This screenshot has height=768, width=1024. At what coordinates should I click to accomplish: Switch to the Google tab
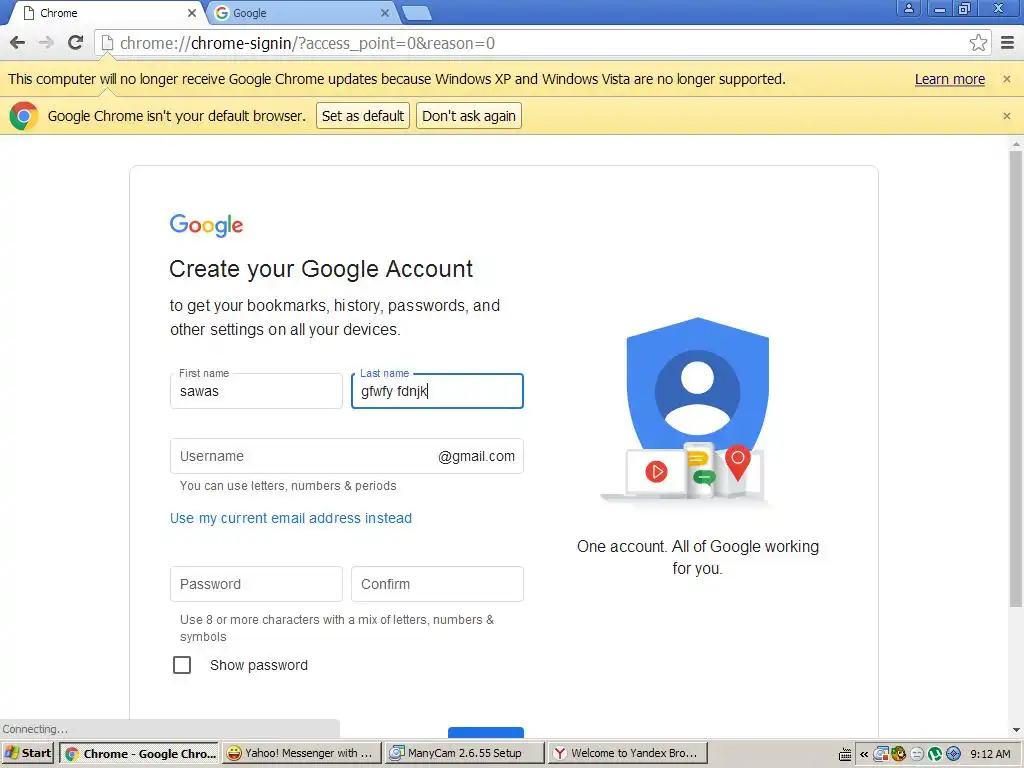coord(302,13)
